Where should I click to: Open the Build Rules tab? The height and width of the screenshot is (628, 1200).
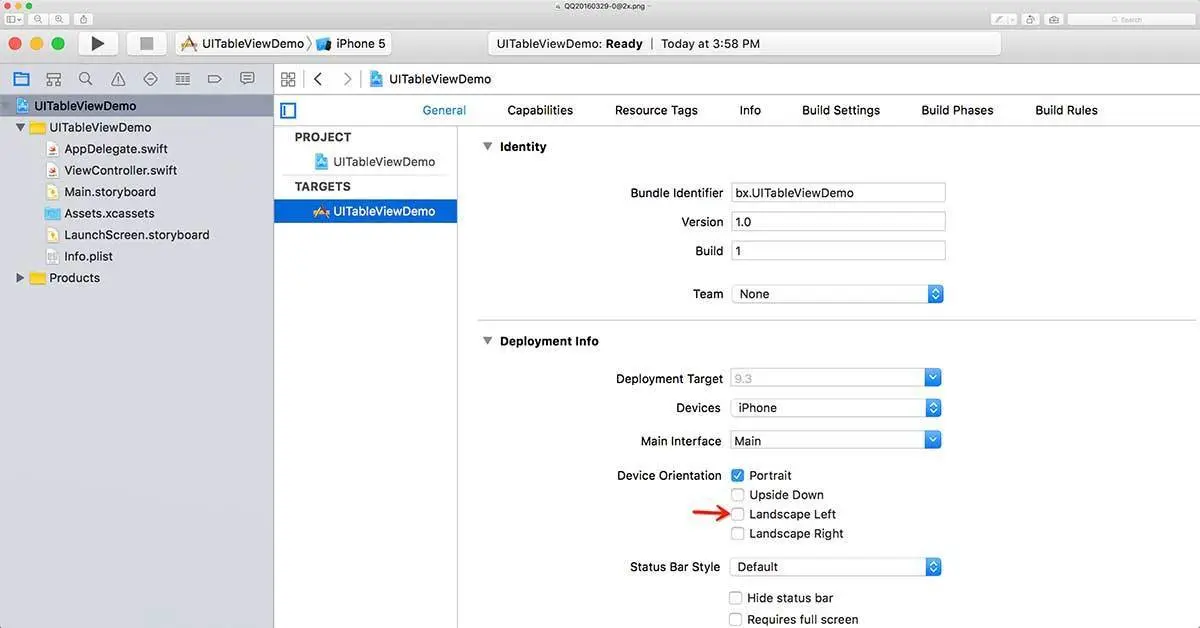[x=1066, y=110]
